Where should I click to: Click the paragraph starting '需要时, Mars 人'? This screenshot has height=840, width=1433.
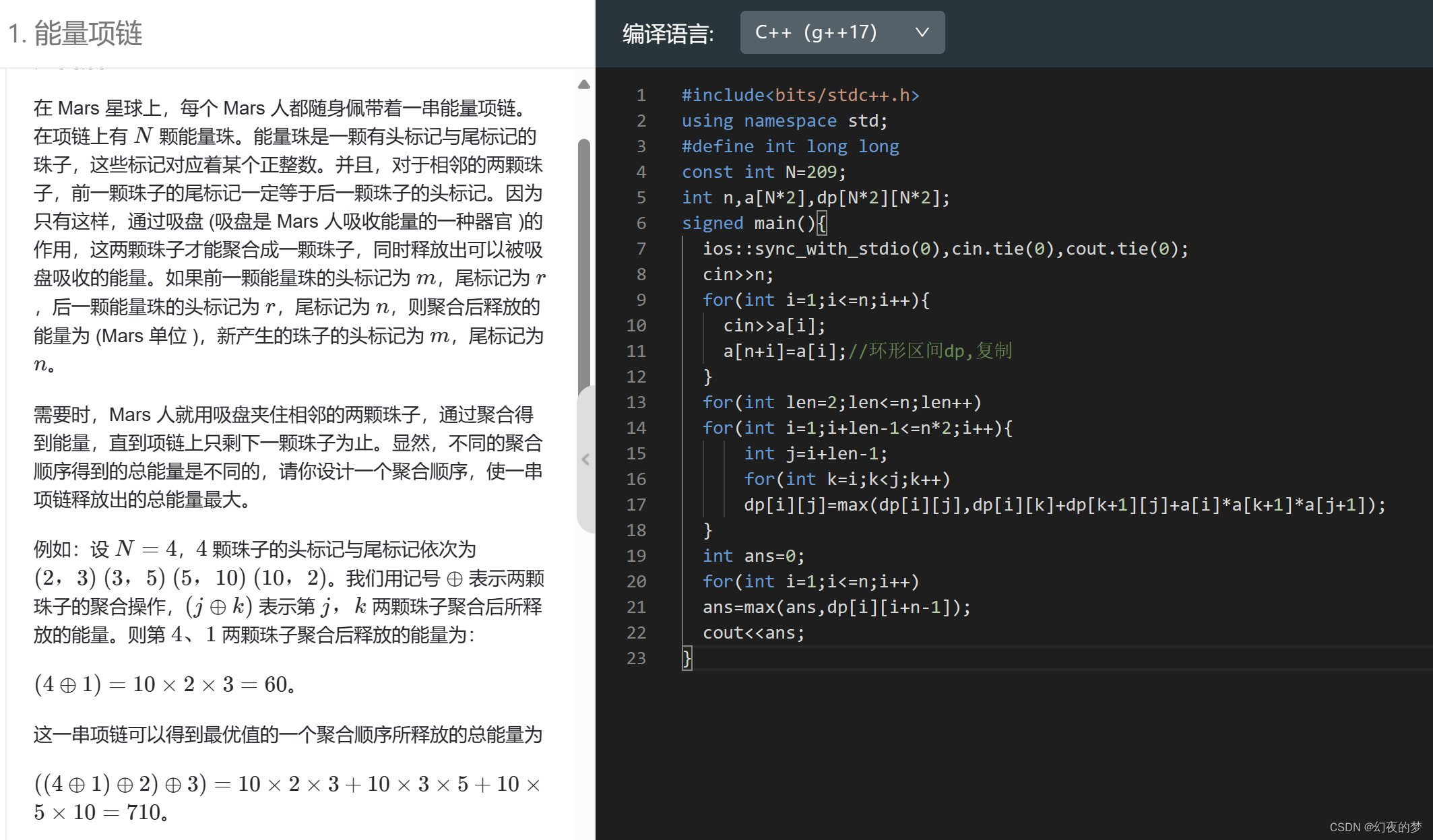(x=288, y=457)
